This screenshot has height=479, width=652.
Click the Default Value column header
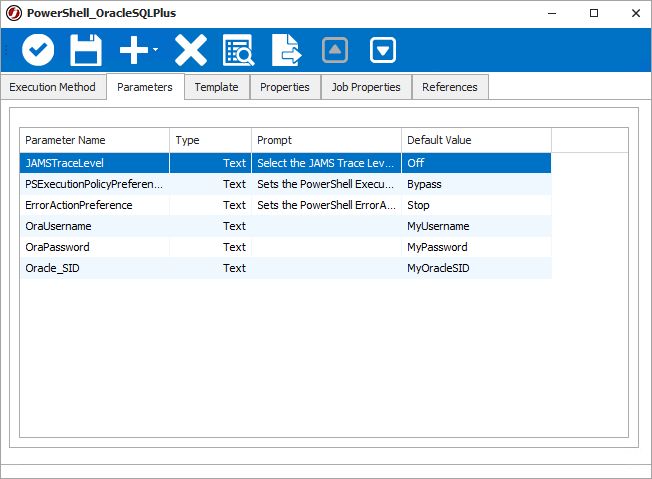click(477, 140)
